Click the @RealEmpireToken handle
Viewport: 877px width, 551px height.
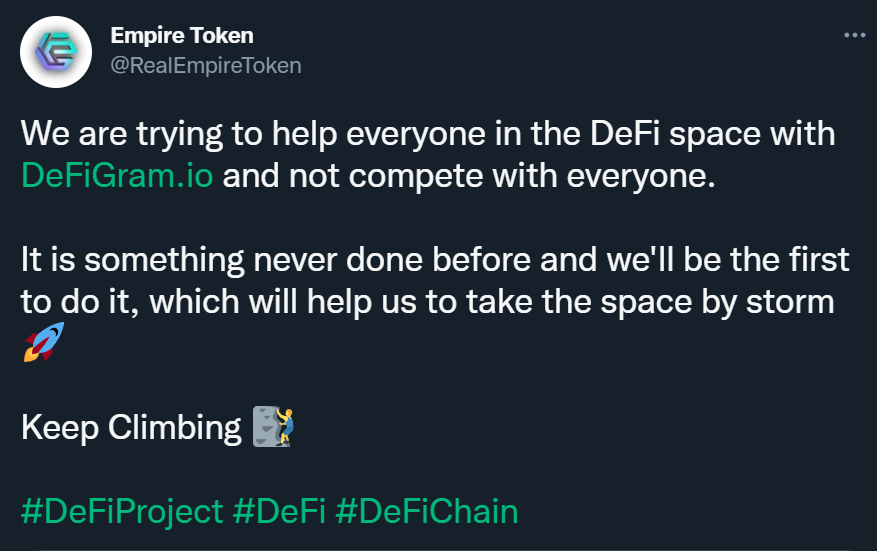point(206,65)
